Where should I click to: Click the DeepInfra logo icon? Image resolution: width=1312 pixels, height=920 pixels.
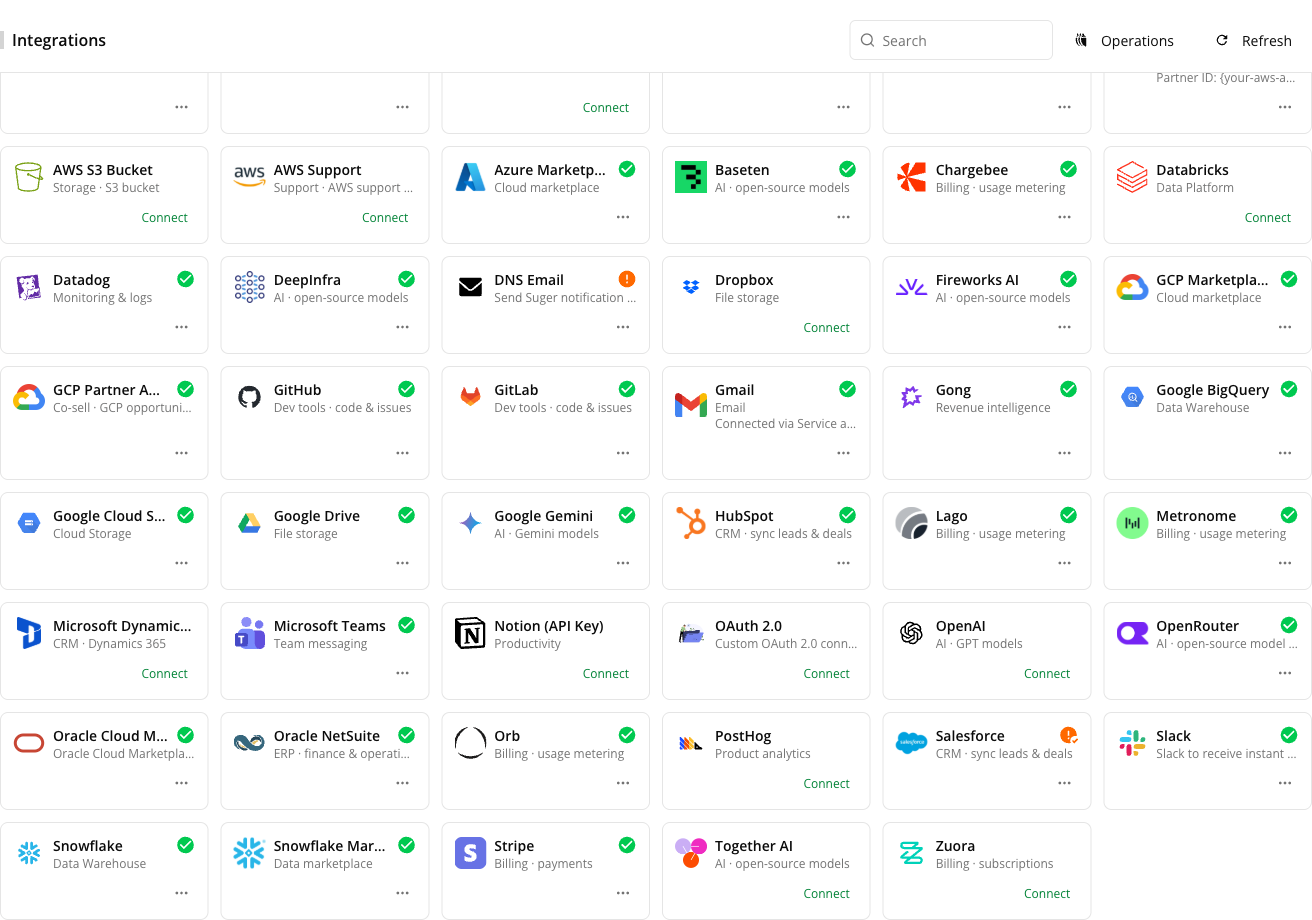(249, 288)
